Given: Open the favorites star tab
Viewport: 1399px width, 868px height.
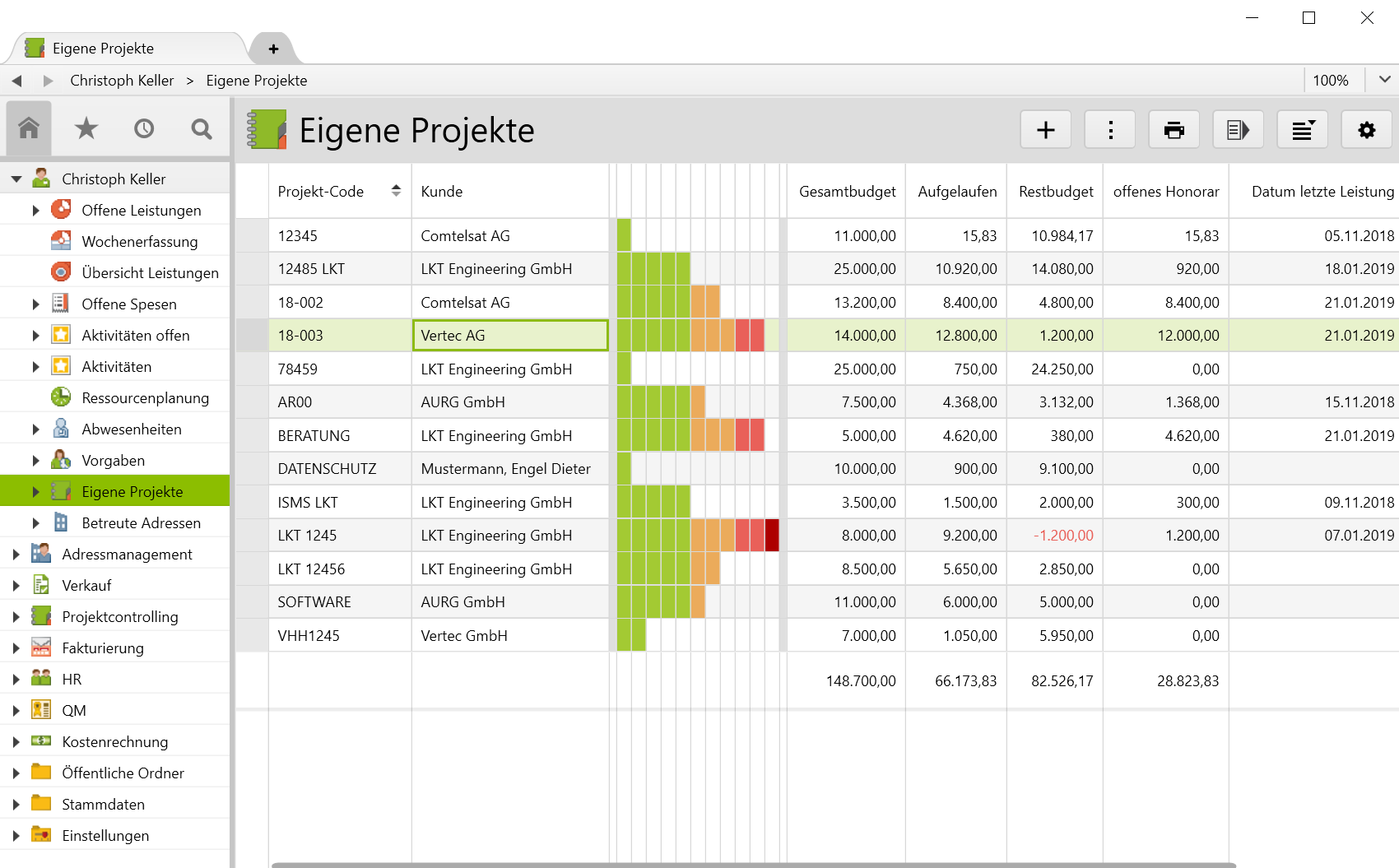Looking at the screenshot, I should click(x=86, y=128).
